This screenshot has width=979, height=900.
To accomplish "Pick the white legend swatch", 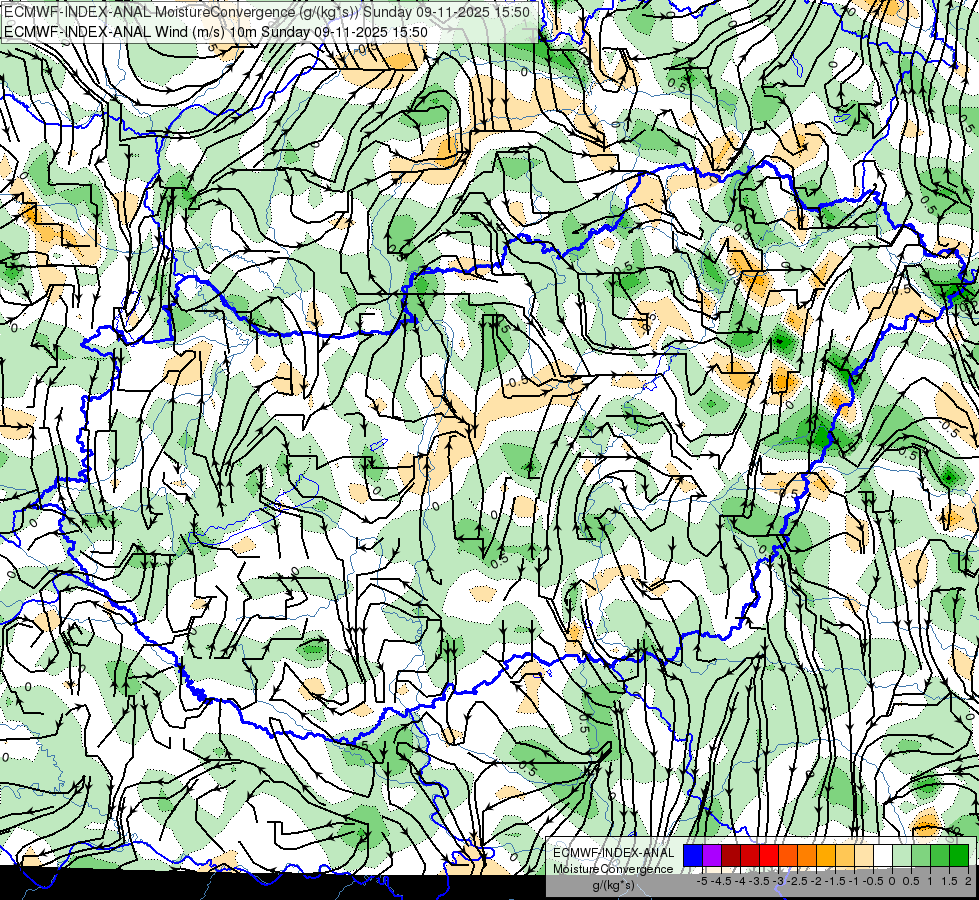I will coord(883,856).
